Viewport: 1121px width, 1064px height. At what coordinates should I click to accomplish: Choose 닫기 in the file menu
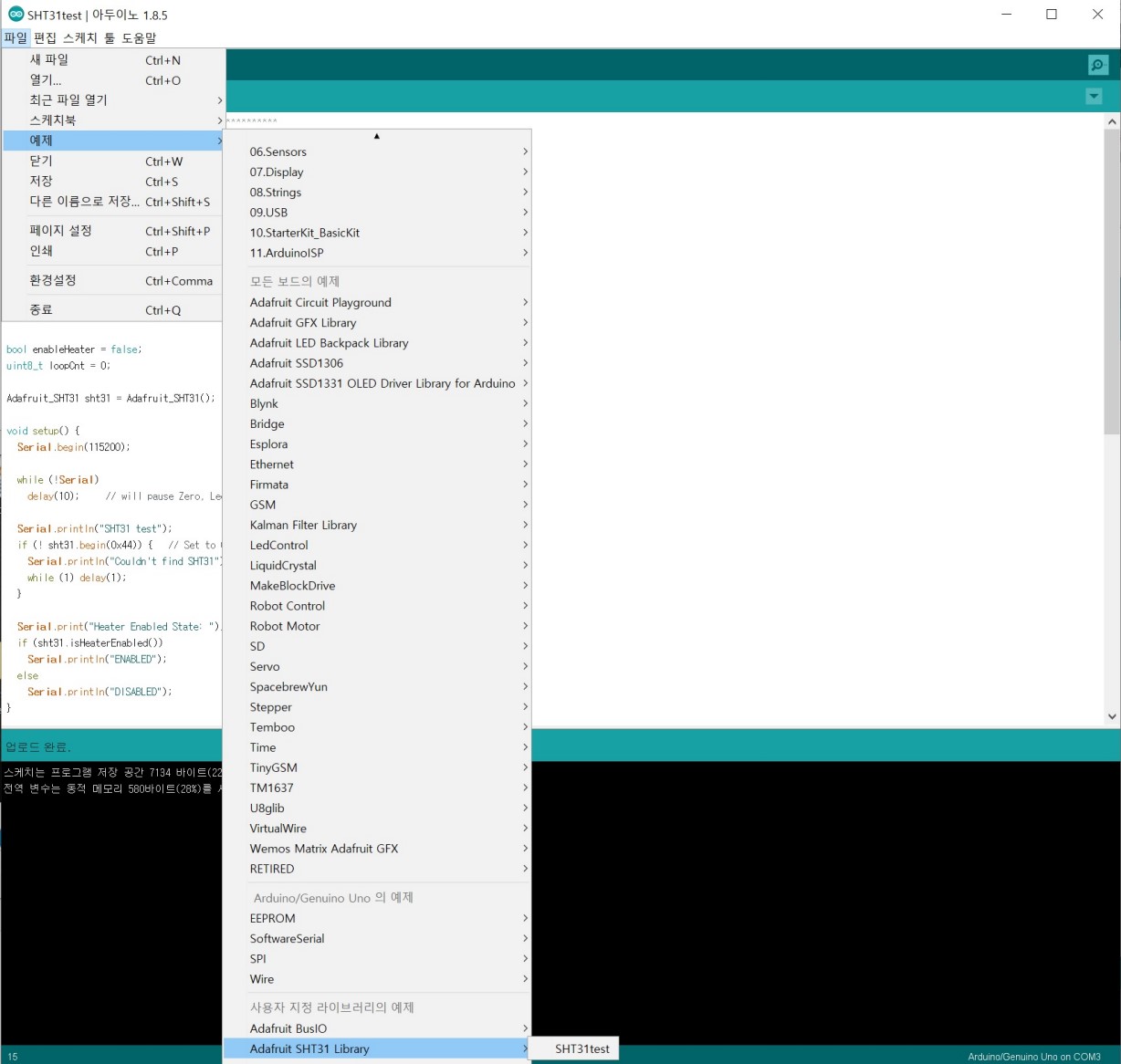113,162
